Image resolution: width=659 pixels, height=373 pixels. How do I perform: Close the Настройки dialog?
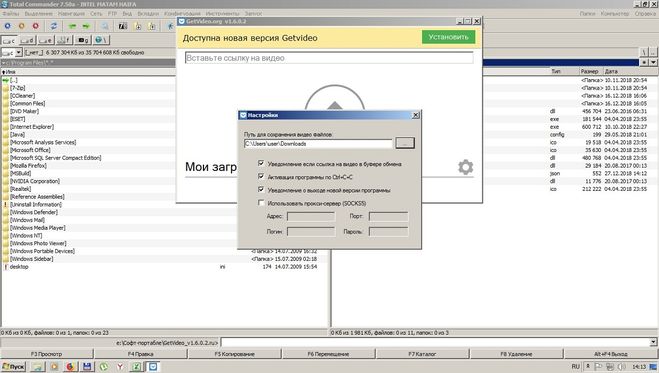[x=416, y=115]
